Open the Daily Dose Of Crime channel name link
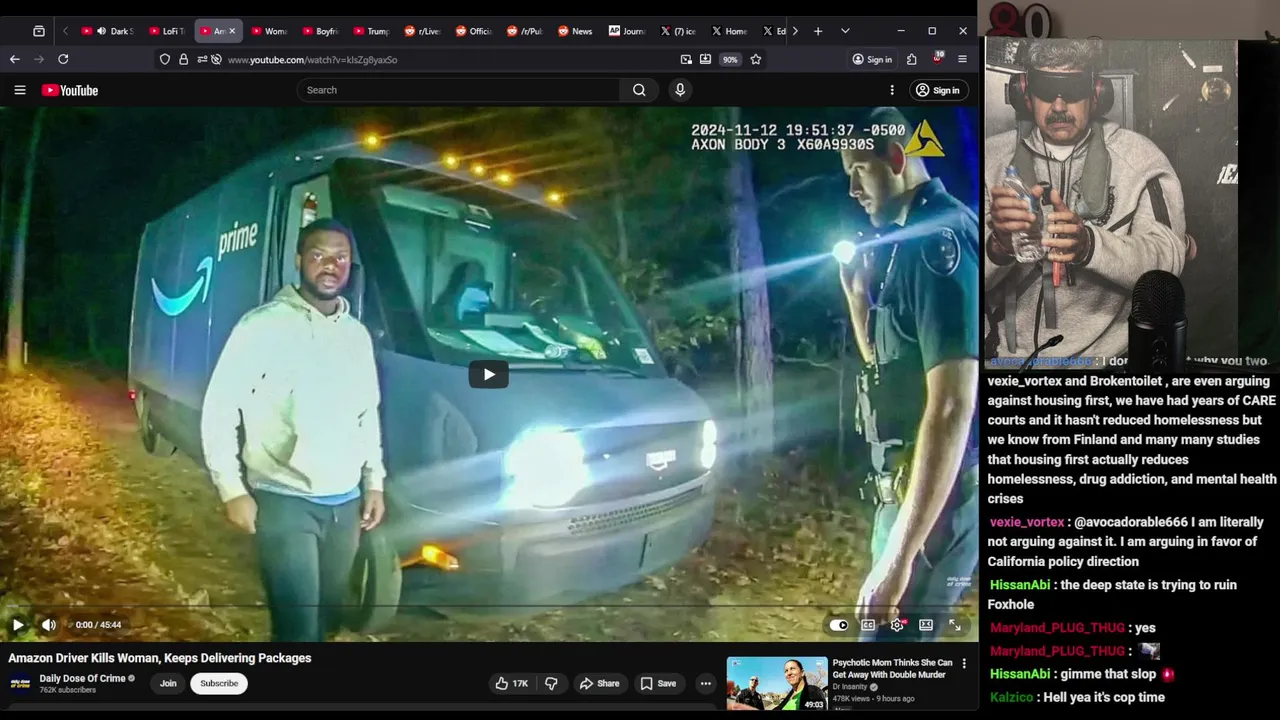The width and height of the screenshot is (1280, 720). 82,678
